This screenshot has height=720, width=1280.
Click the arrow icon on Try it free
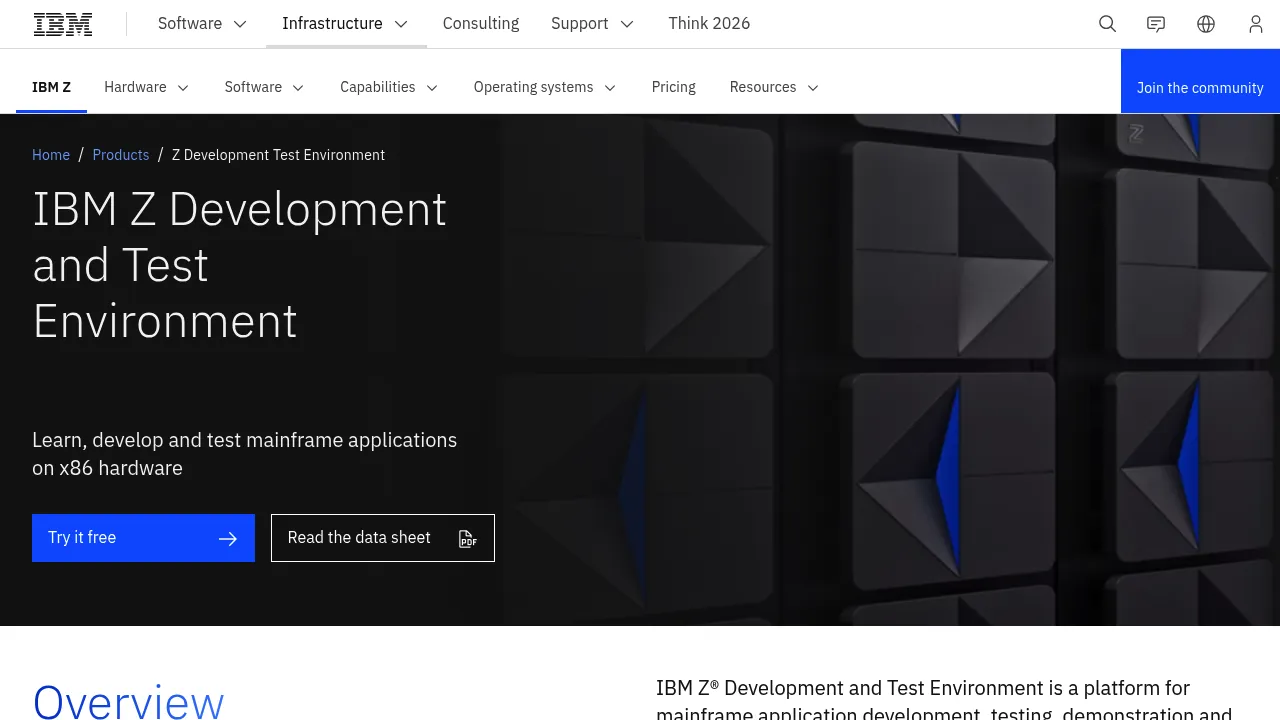tap(228, 539)
